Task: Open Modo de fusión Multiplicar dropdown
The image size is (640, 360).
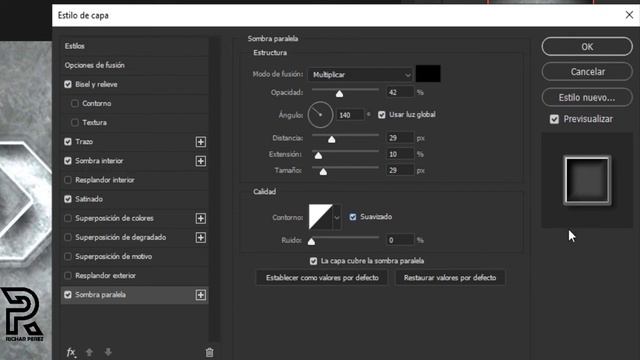Action: pyautogui.click(x=360, y=75)
